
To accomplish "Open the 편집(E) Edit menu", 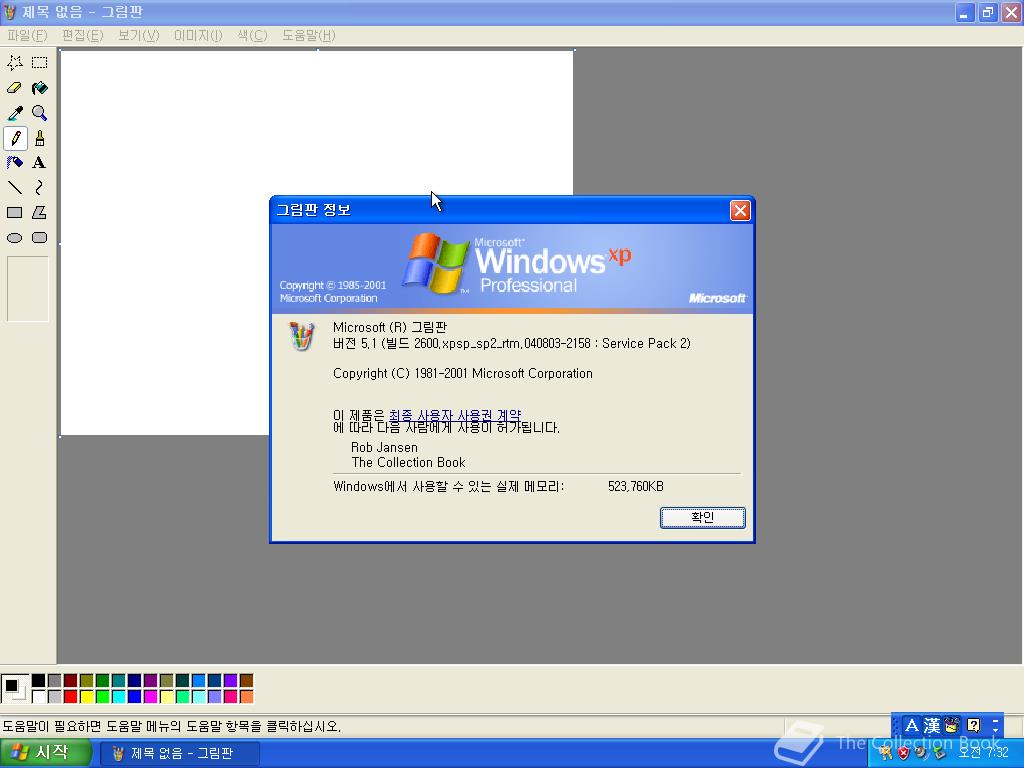I will [82, 35].
